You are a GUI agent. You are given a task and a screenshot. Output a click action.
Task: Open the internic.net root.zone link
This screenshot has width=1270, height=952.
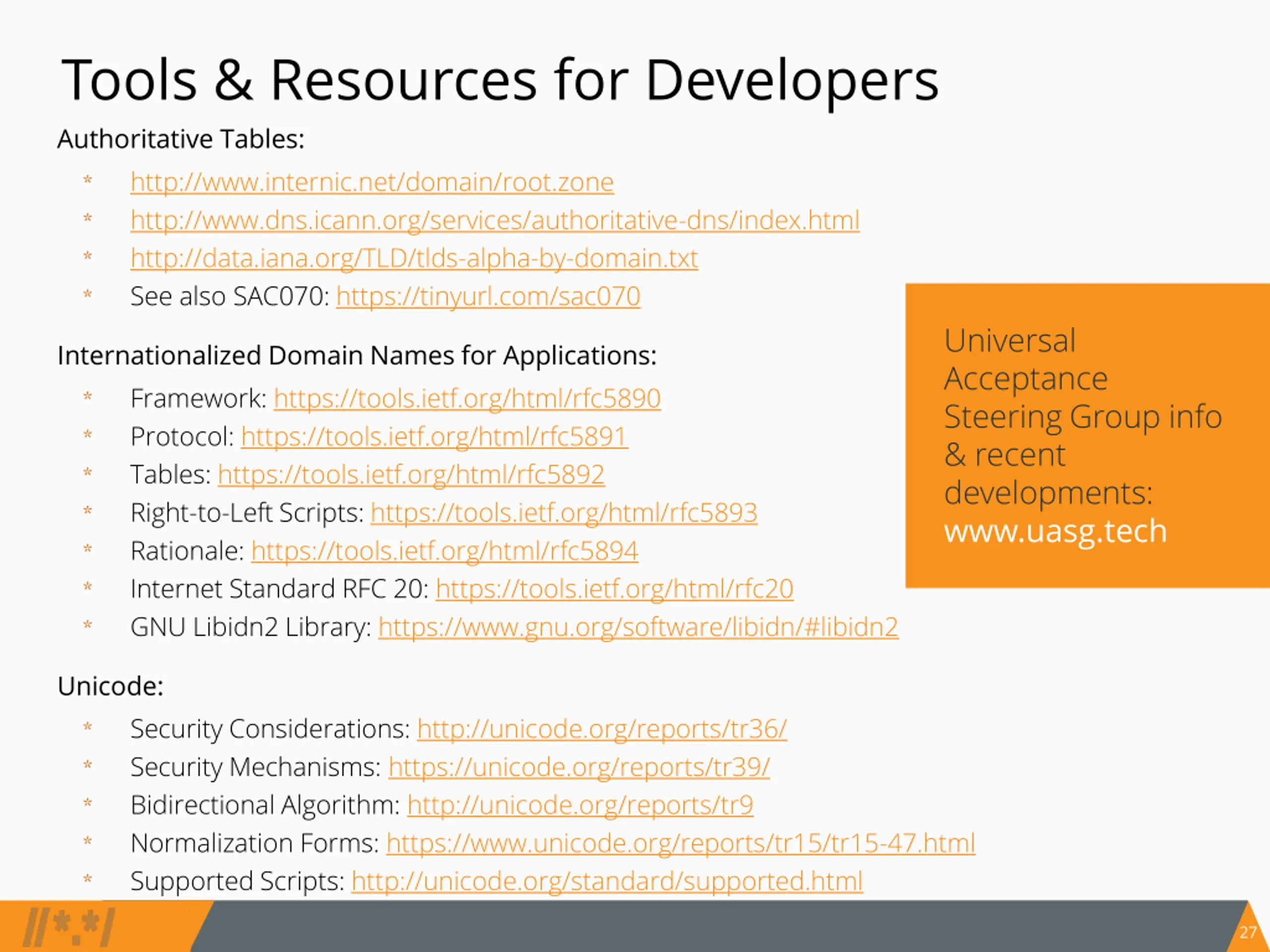click(372, 182)
